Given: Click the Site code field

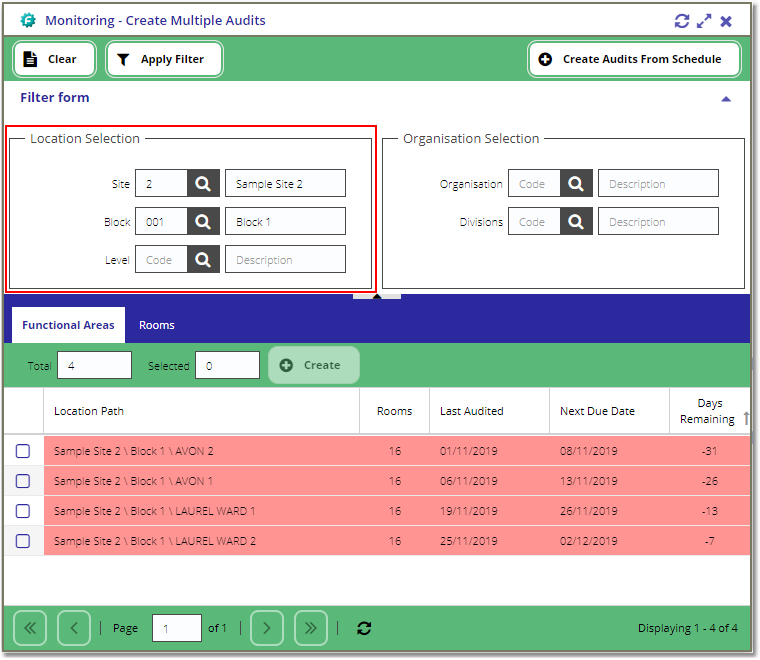Looking at the screenshot, I should tap(161, 183).
